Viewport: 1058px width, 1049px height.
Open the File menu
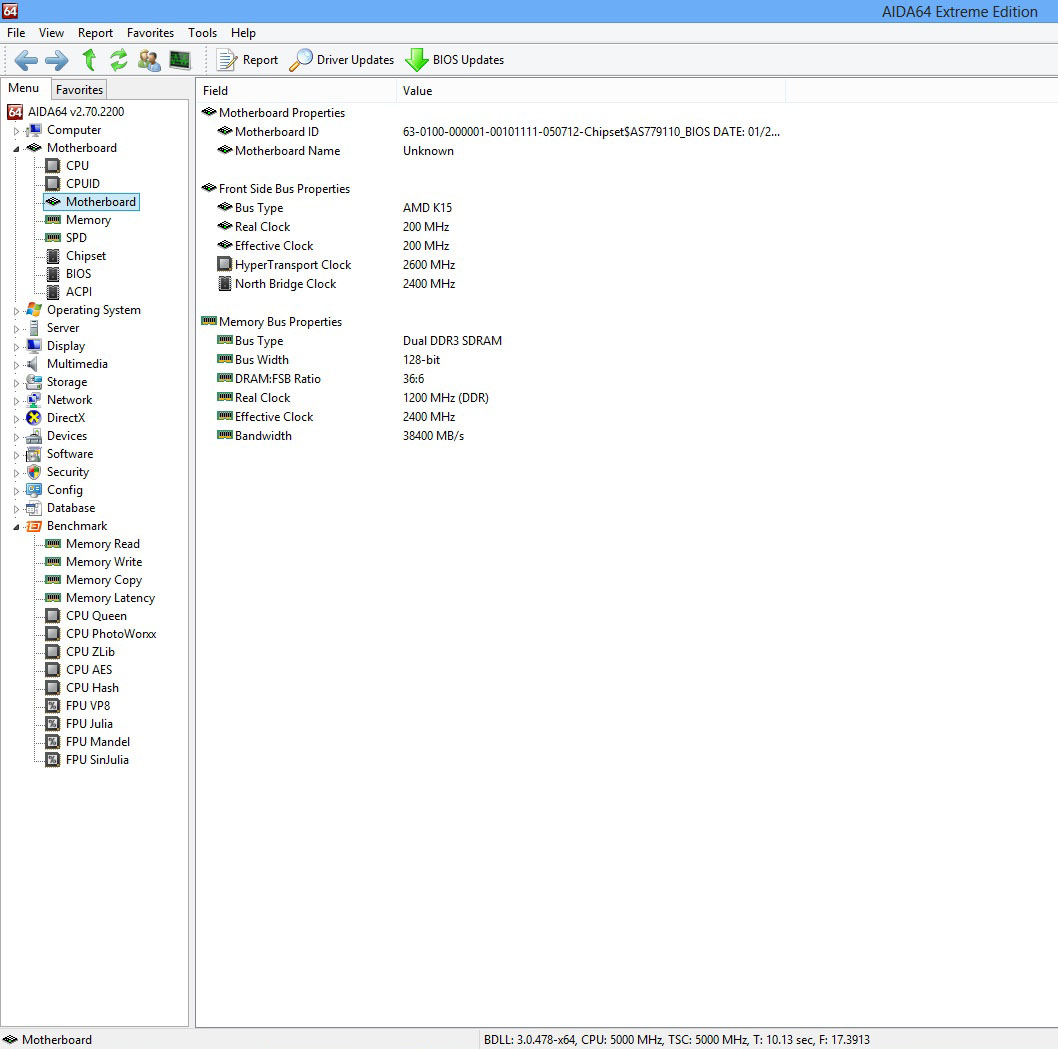(x=16, y=33)
